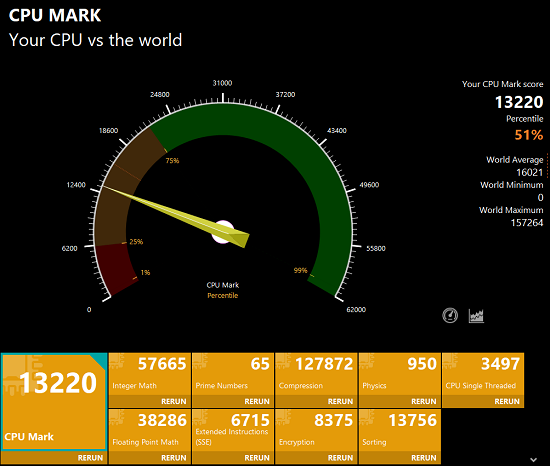Rerun the Physics test
This screenshot has width=550, height=466.
(424, 401)
